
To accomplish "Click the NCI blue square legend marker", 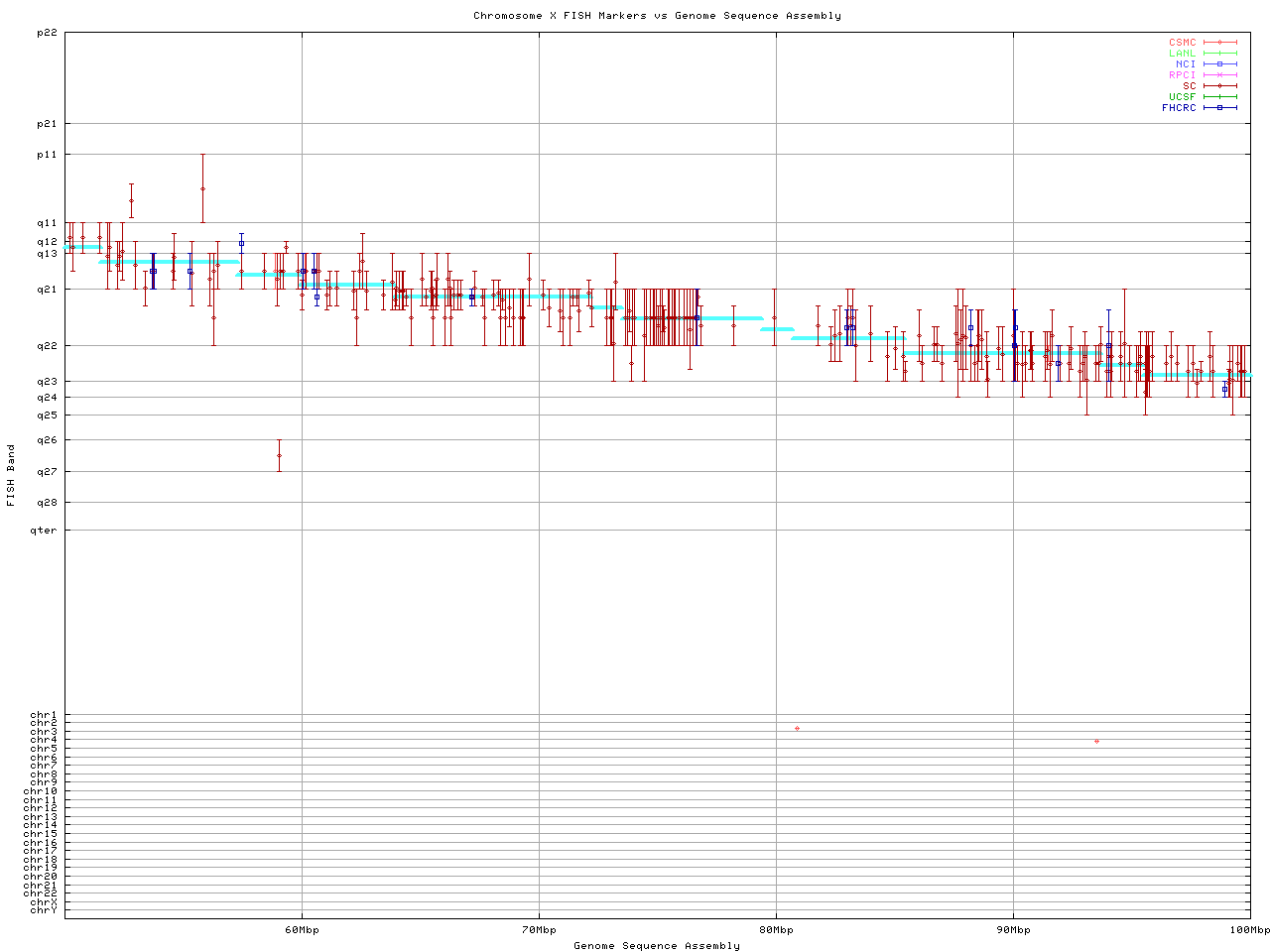I will tap(1219, 64).
